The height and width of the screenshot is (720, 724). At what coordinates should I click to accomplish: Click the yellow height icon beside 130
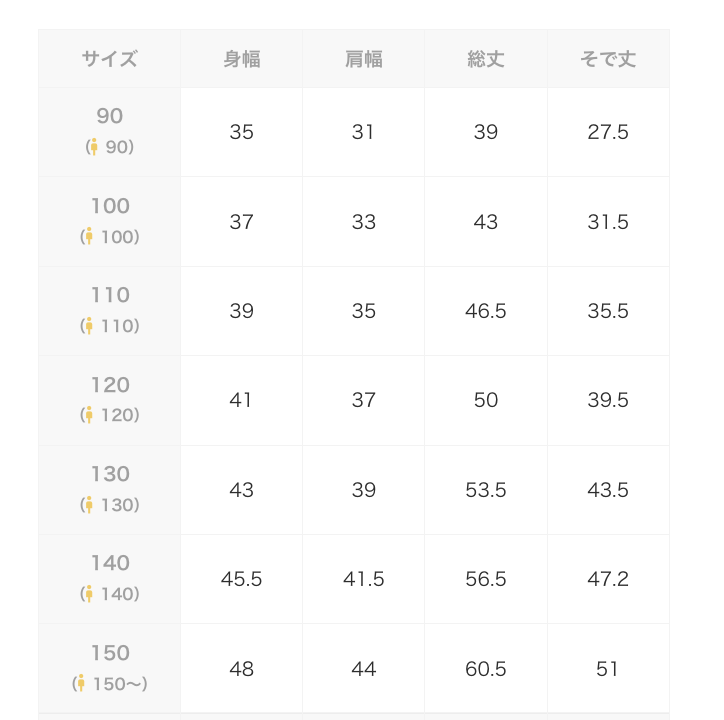point(89,505)
